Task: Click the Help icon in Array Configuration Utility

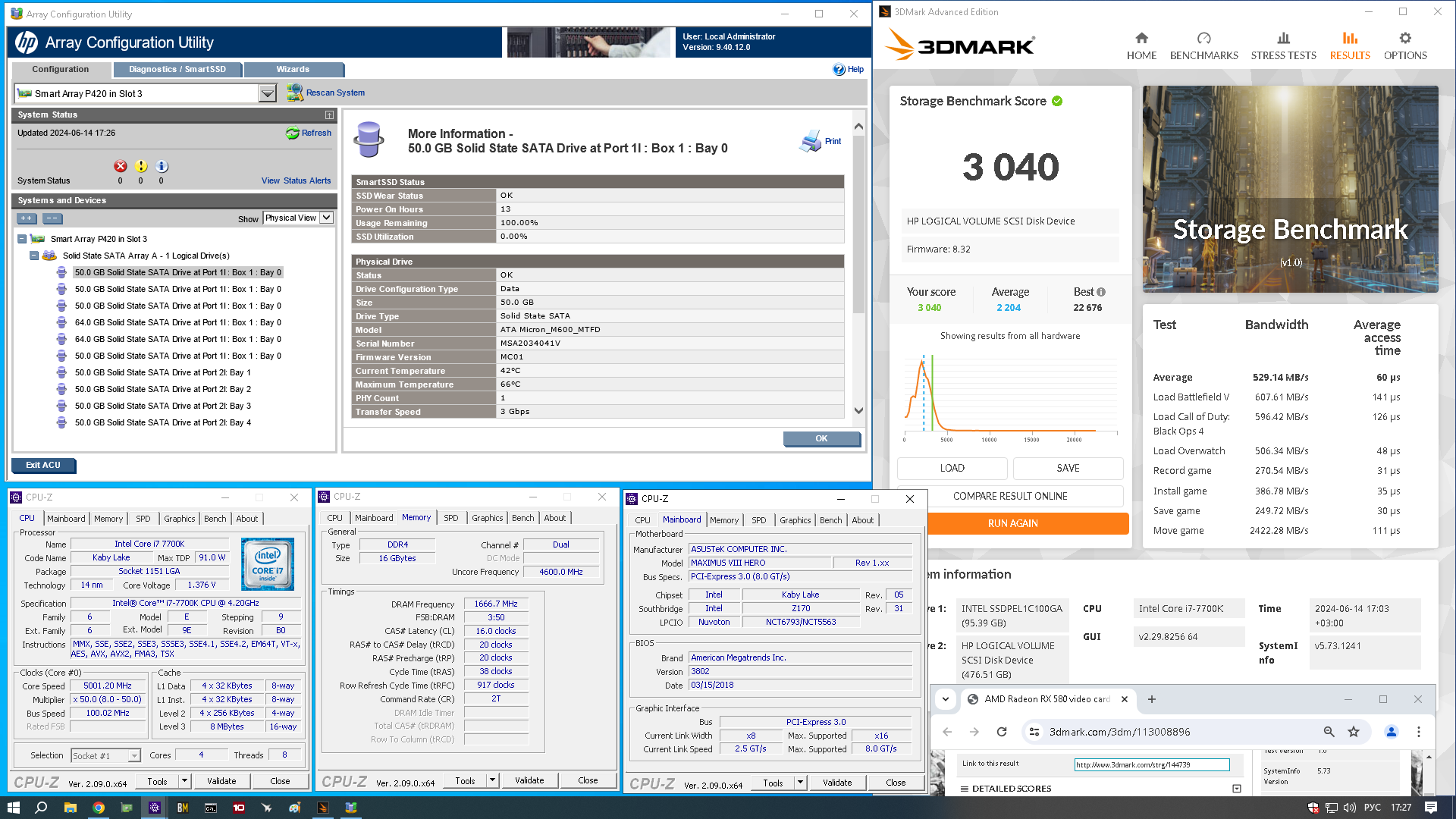Action: click(839, 69)
